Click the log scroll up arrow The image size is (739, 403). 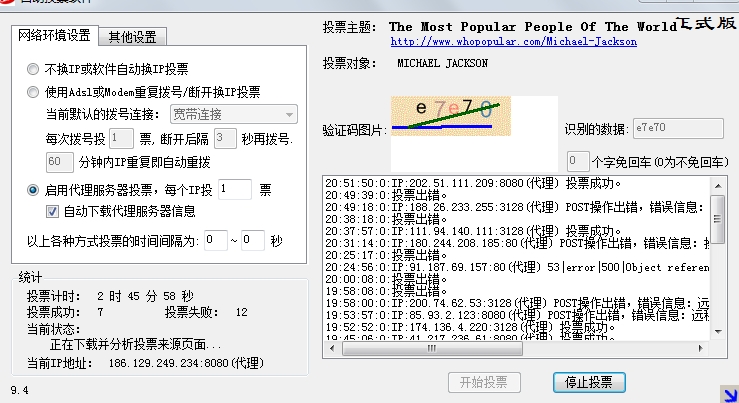pos(718,186)
